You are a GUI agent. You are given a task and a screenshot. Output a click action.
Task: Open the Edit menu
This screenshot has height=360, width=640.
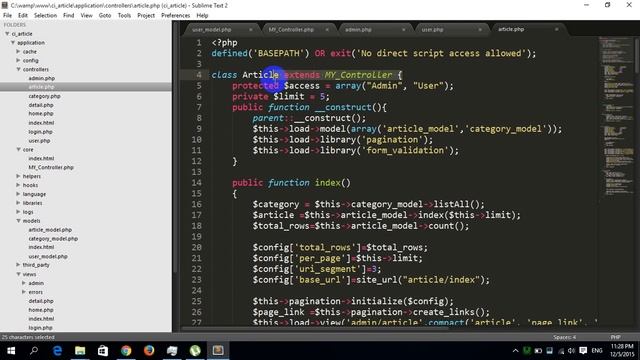(x=23, y=16)
